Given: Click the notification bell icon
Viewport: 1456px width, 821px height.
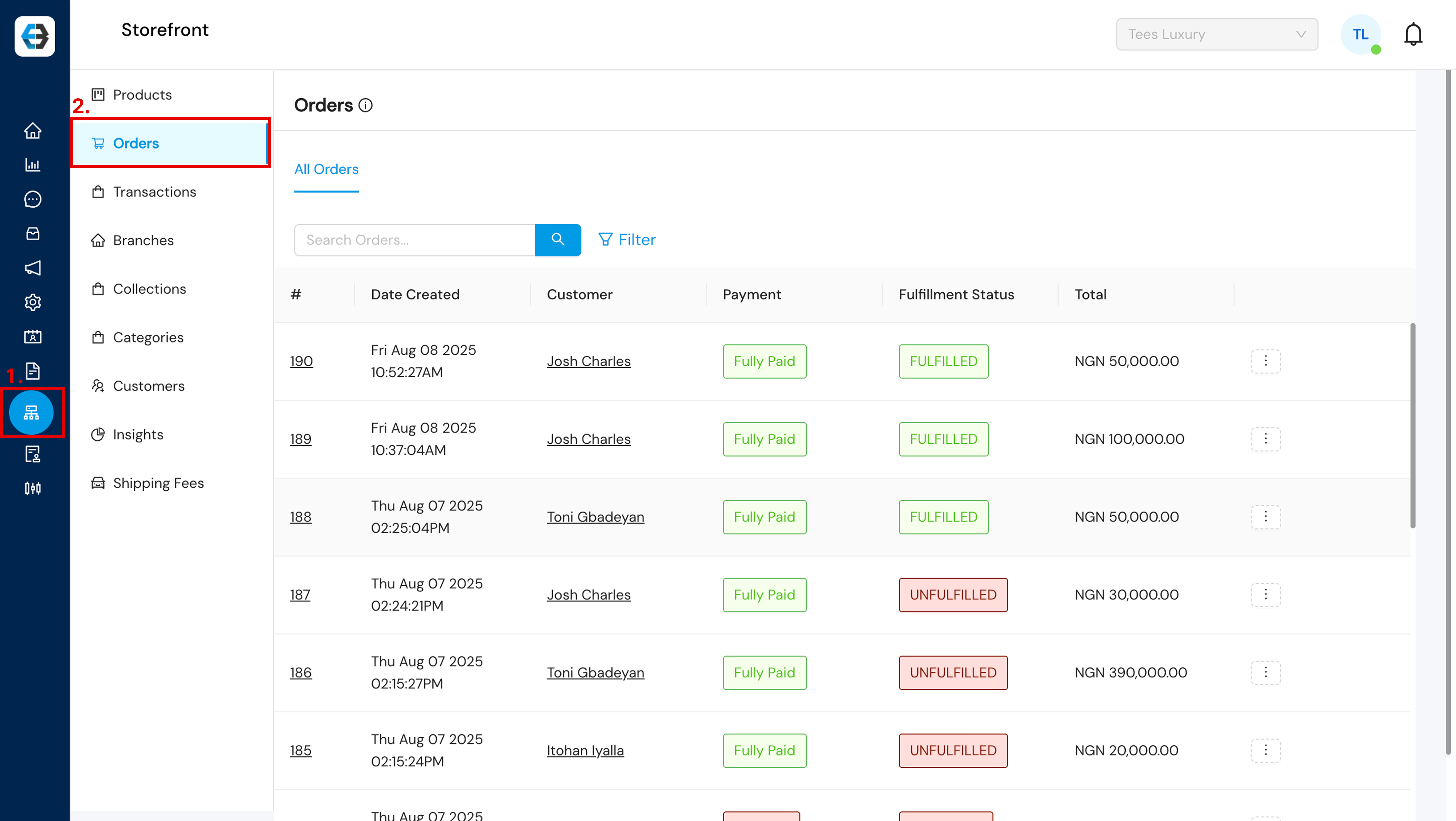Looking at the screenshot, I should (x=1413, y=34).
